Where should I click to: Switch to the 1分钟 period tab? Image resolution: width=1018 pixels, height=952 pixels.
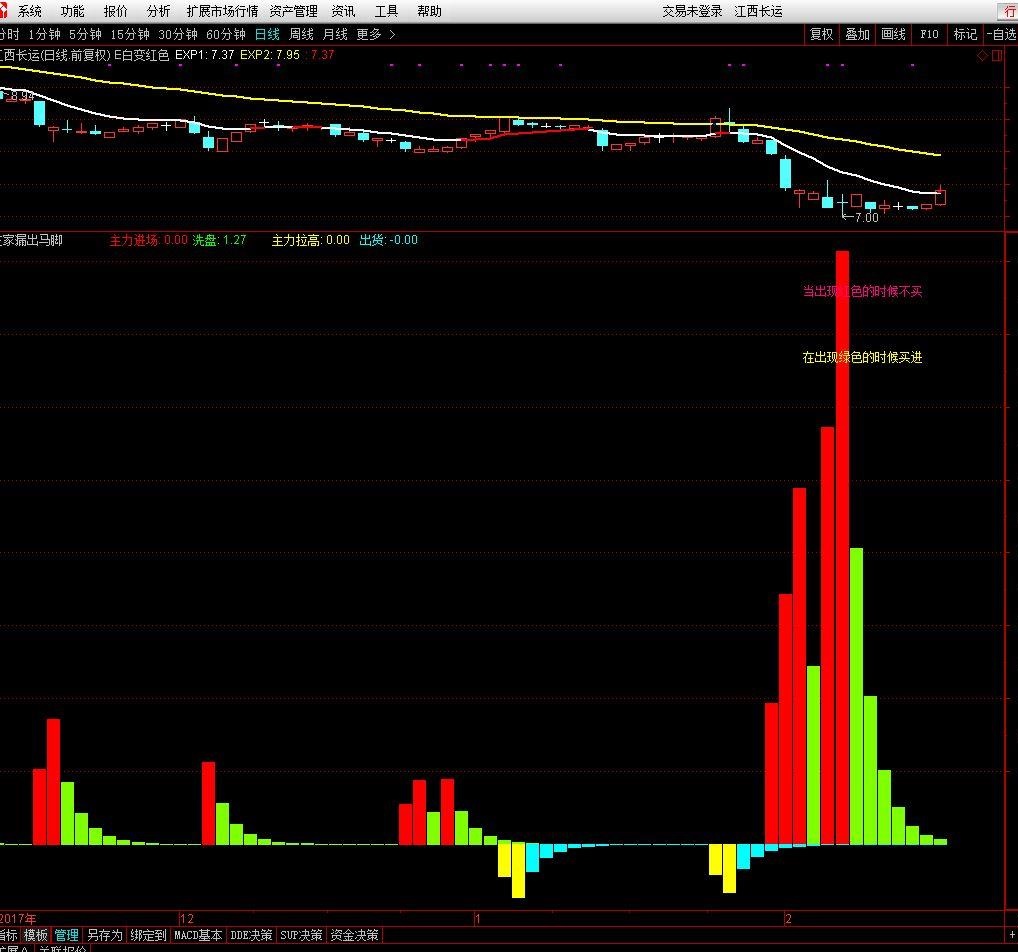[44, 34]
